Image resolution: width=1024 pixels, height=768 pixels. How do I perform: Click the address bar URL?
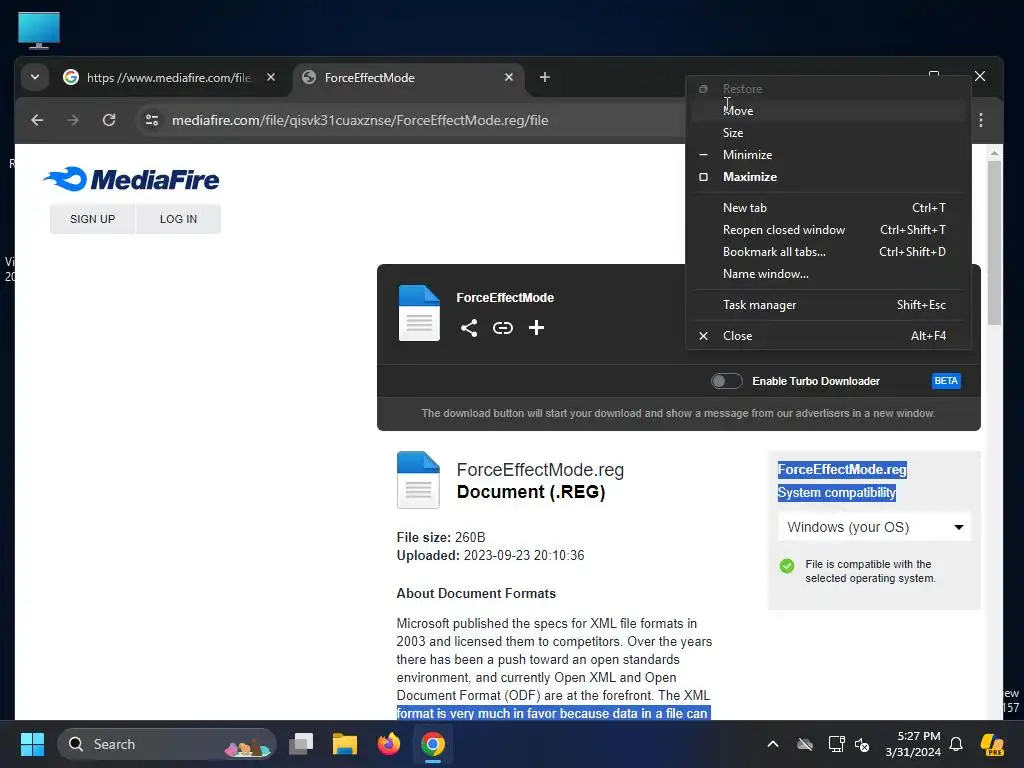point(360,120)
